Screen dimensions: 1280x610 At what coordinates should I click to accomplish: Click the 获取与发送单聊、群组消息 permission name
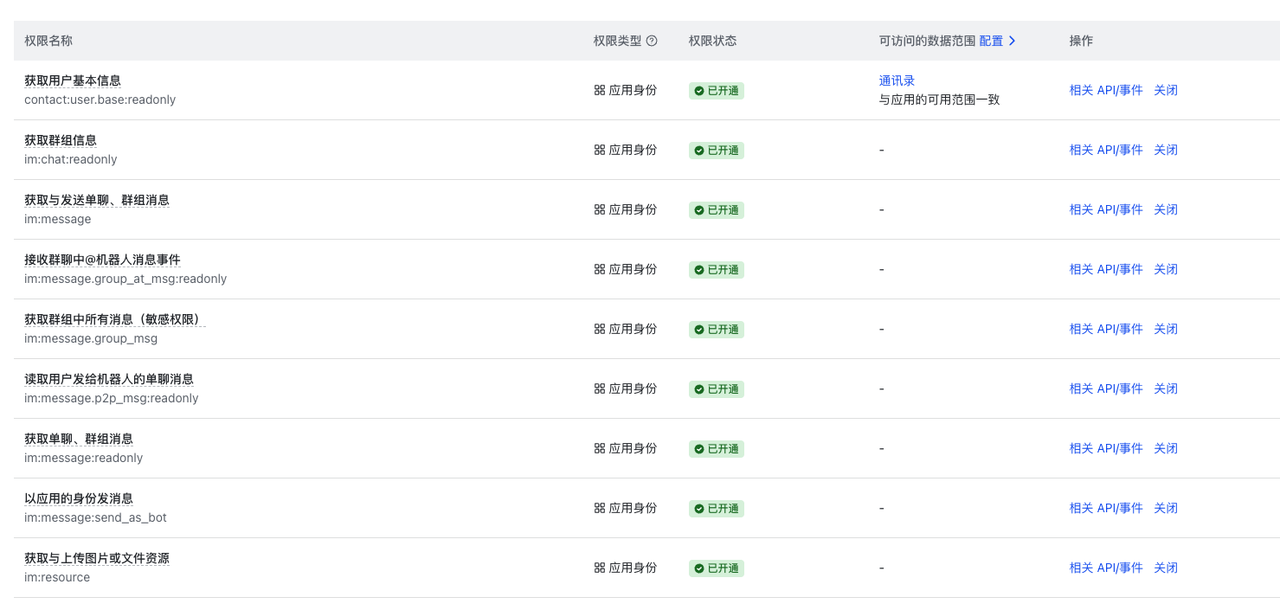click(x=97, y=200)
